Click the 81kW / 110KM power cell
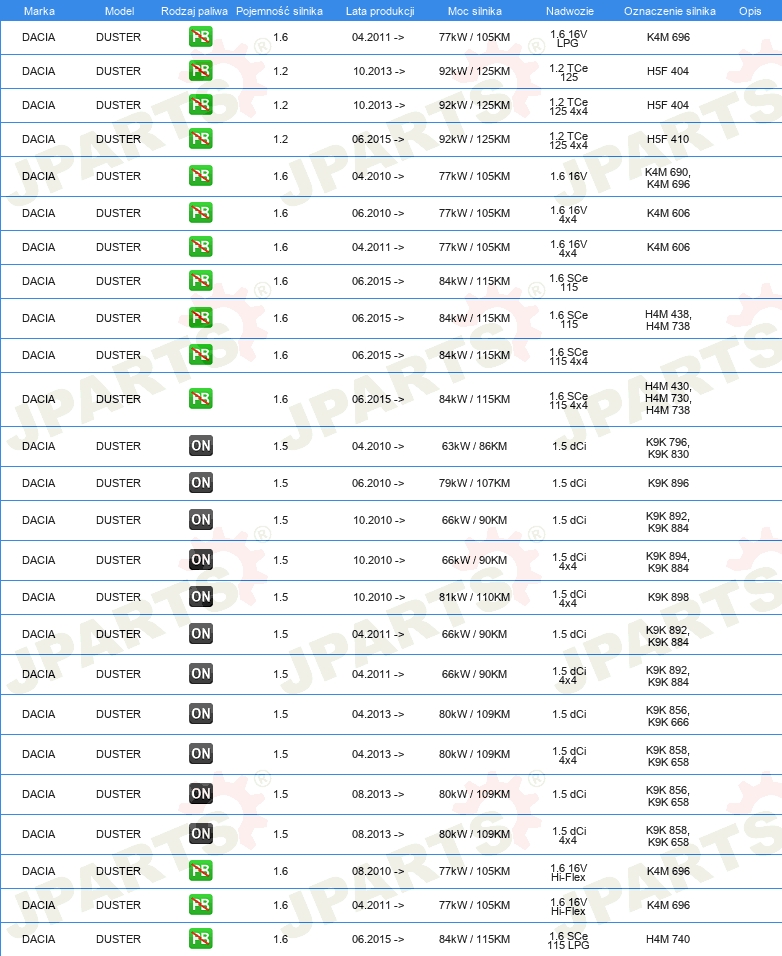This screenshot has height=956, width=782. tap(474, 597)
